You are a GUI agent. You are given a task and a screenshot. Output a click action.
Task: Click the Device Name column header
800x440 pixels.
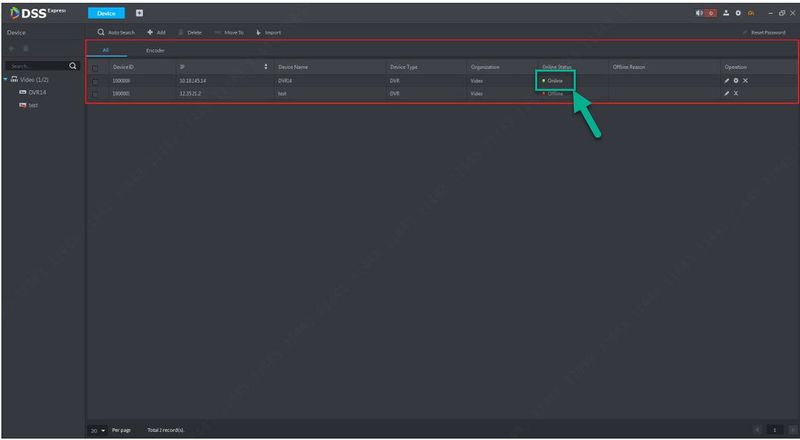(293, 67)
